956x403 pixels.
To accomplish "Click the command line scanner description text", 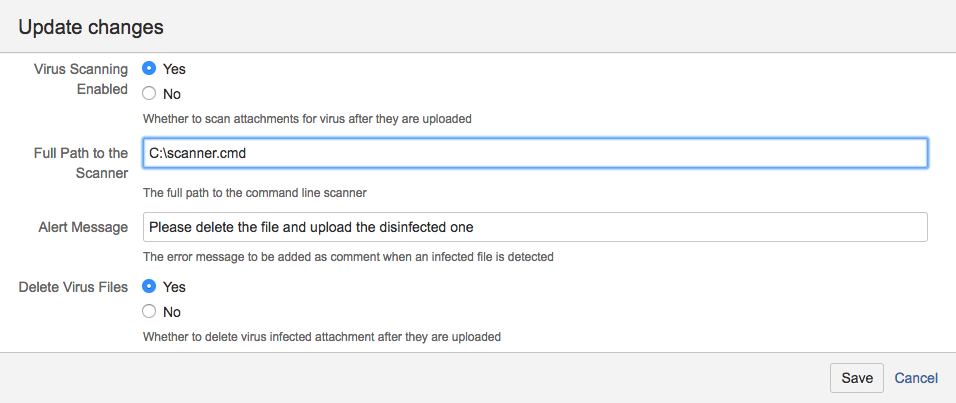I will click(x=262, y=193).
